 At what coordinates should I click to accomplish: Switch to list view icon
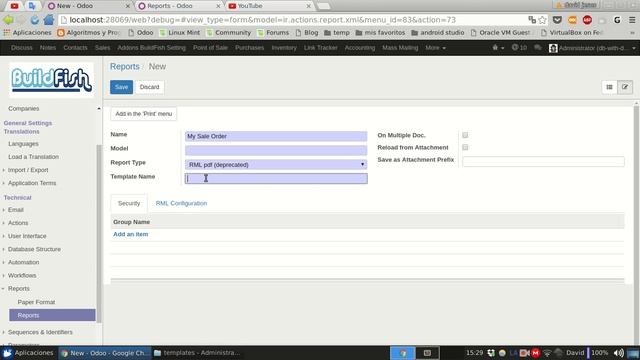[x=609, y=87]
